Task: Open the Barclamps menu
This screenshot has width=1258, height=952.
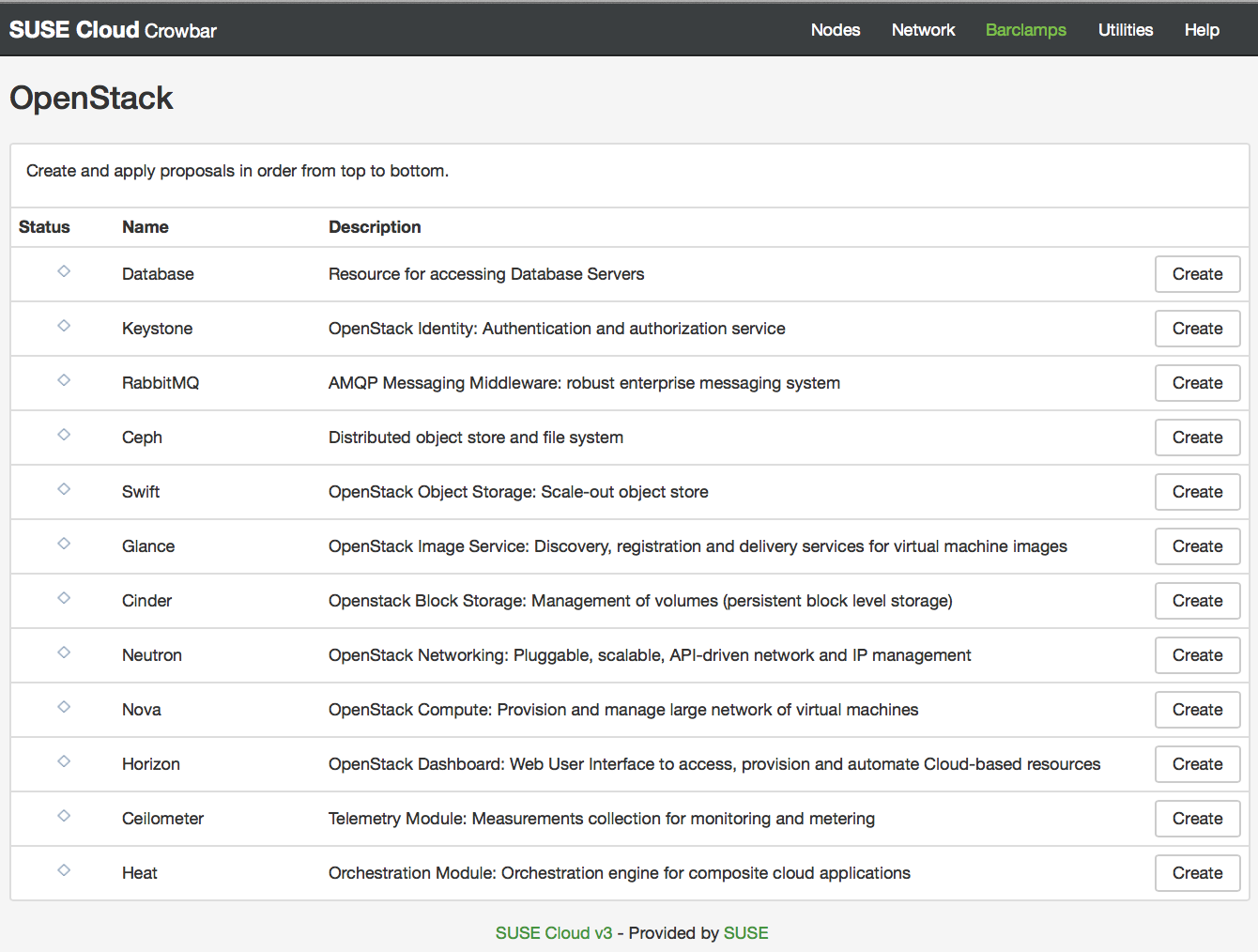Action: coord(1025,30)
